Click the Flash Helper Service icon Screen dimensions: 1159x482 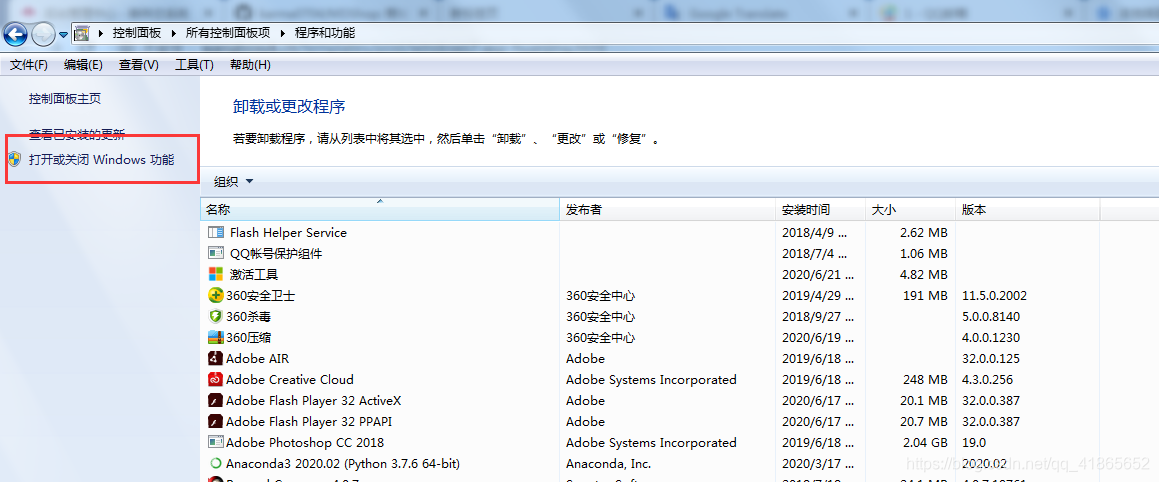click(x=216, y=233)
